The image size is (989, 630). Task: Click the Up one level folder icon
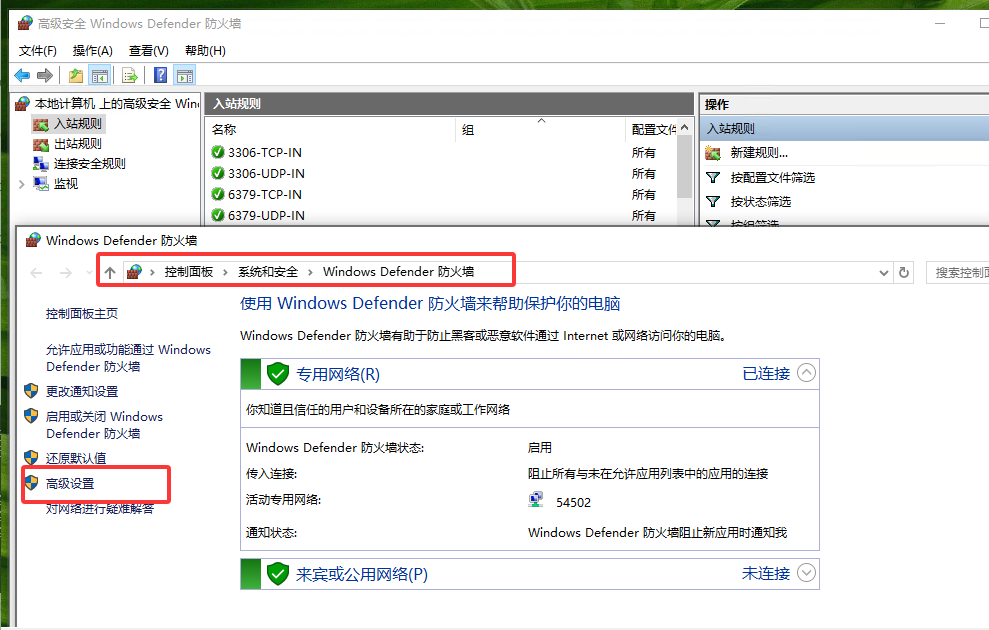coord(76,76)
